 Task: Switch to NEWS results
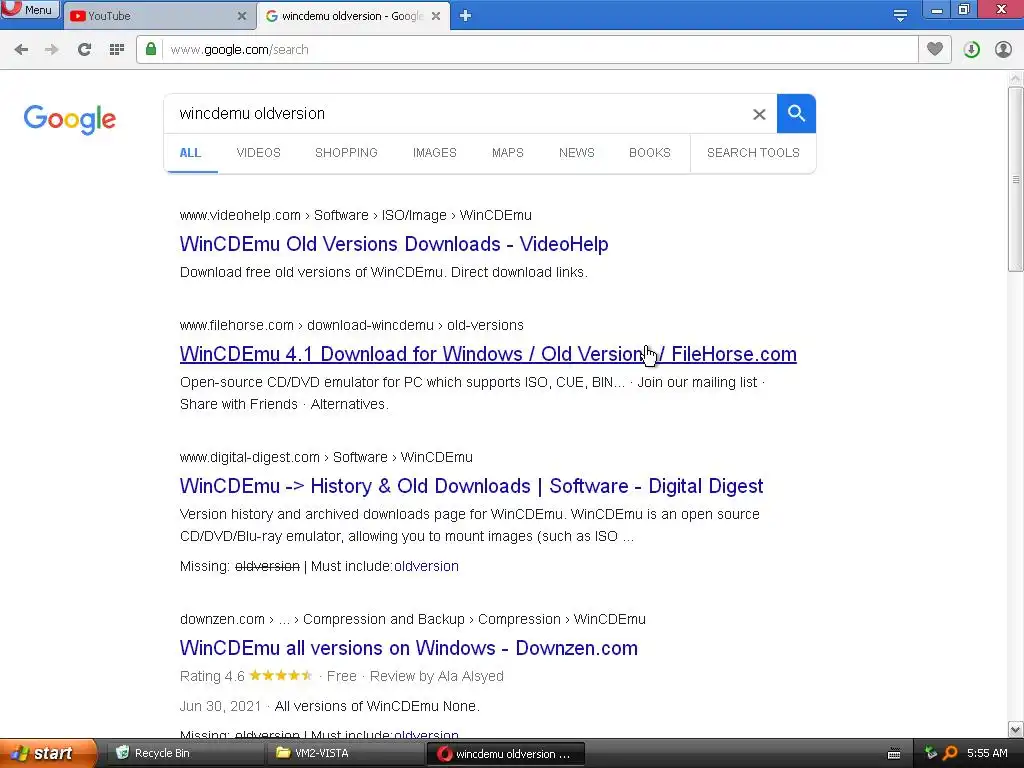coord(577,153)
